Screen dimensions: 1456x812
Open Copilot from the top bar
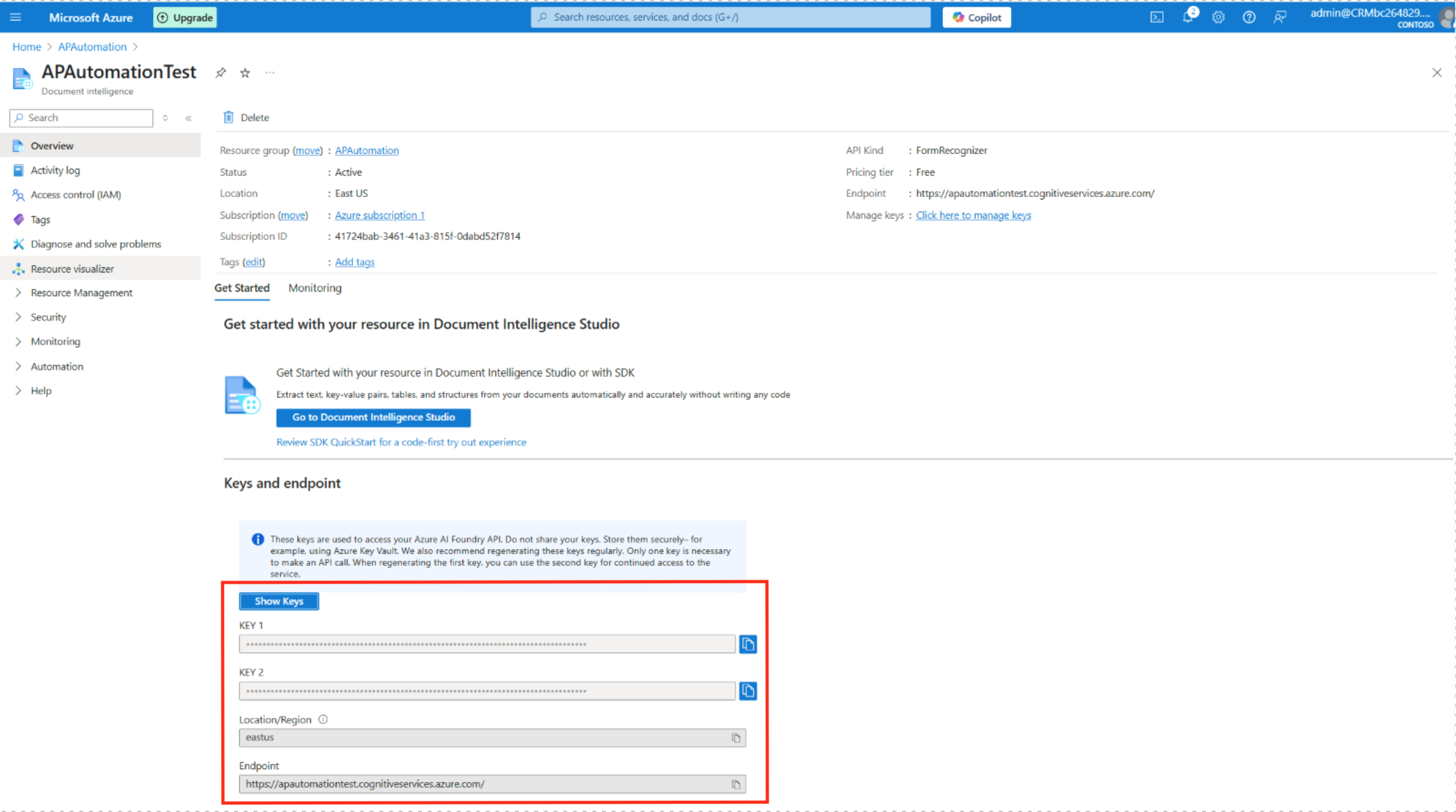(x=977, y=17)
